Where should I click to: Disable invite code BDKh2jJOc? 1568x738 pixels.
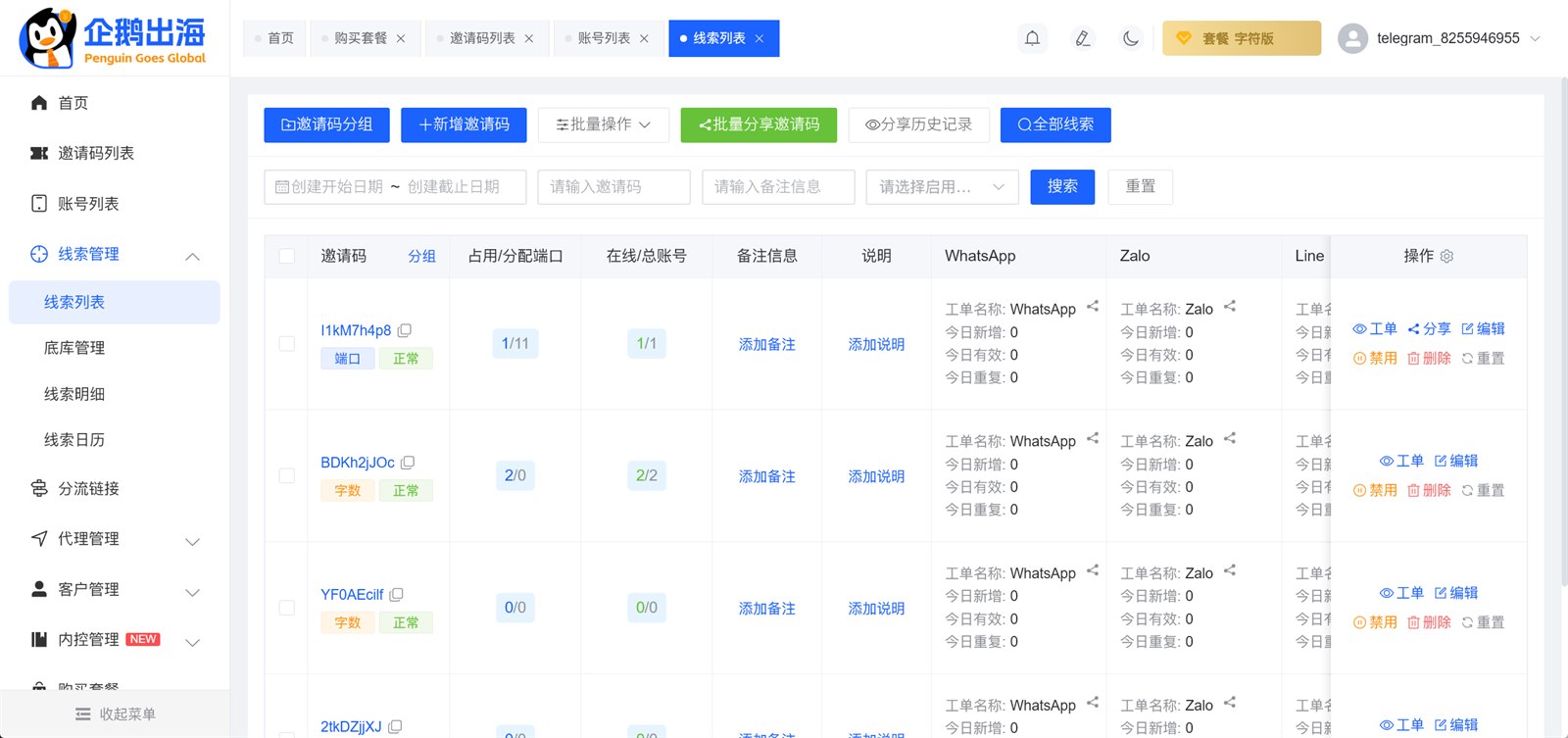(x=1375, y=490)
